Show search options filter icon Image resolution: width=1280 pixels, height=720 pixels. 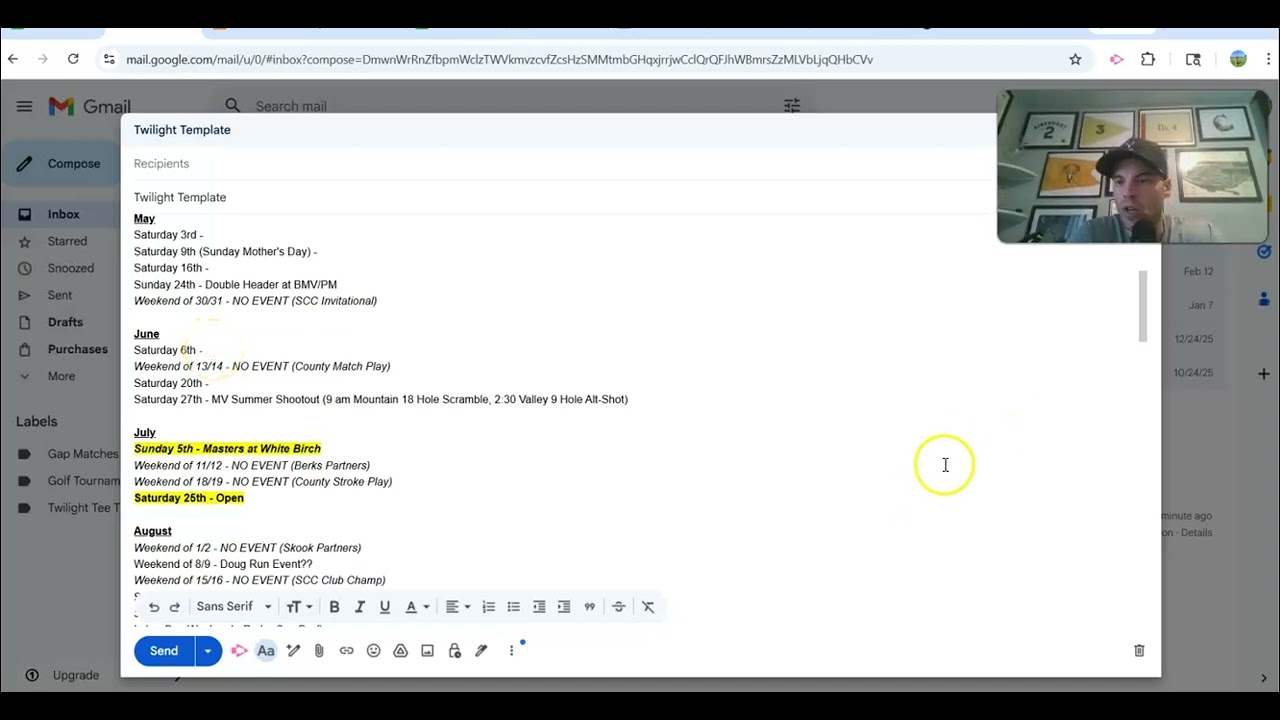792,105
